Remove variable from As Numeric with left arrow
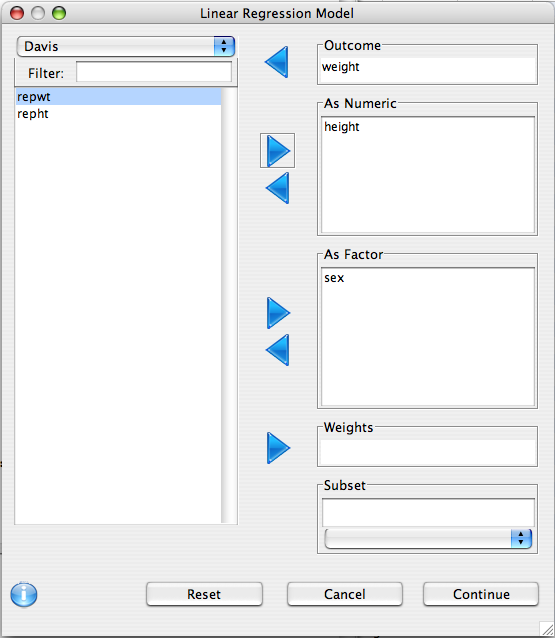This screenshot has width=555, height=638. click(278, 188)
